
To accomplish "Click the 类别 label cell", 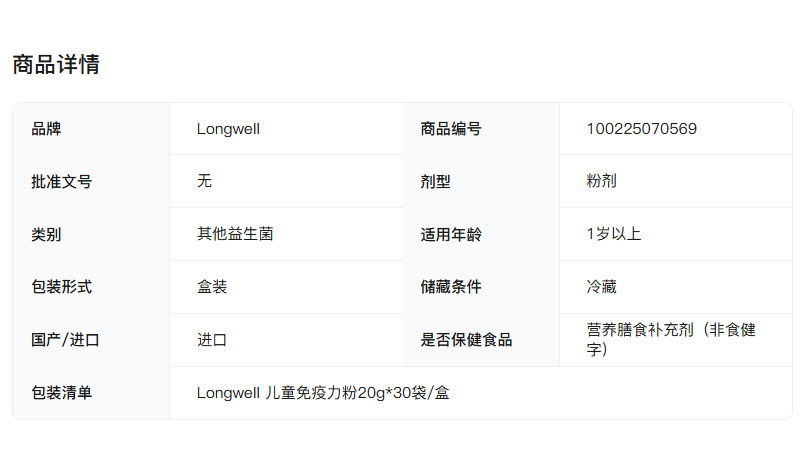I will pos(47,235).
